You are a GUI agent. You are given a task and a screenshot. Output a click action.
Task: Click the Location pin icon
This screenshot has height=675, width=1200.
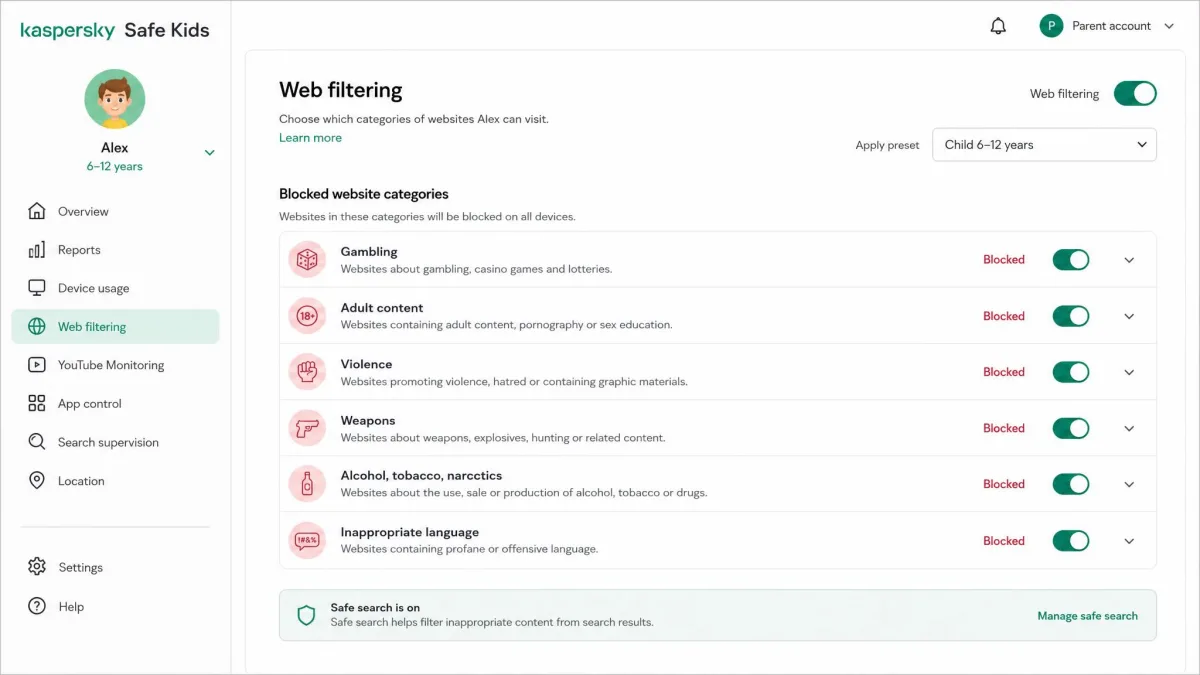[37, 481]
